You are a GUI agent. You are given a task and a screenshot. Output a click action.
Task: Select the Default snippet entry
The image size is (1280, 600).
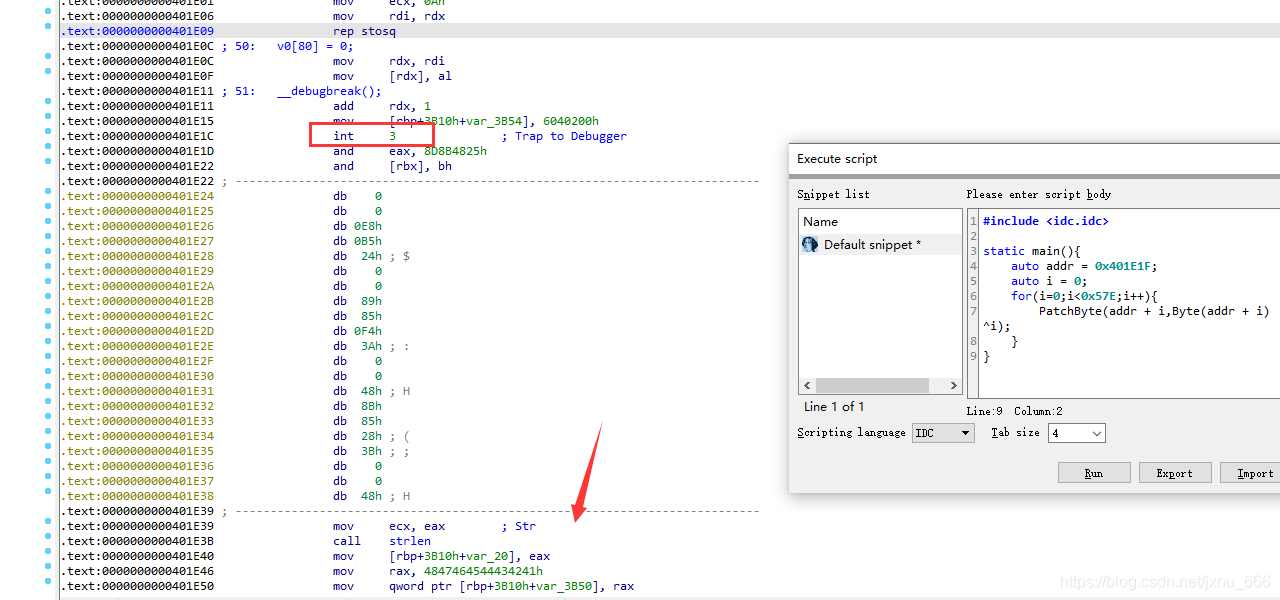click(x=880, y=245)
